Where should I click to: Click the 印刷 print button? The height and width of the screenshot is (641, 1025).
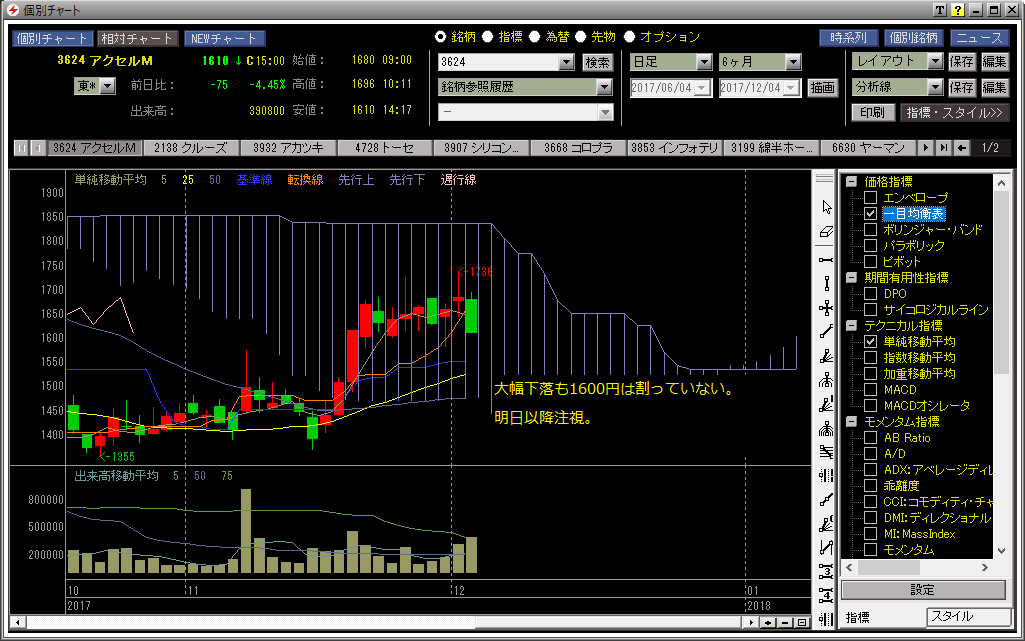click(x=872, y=113)
